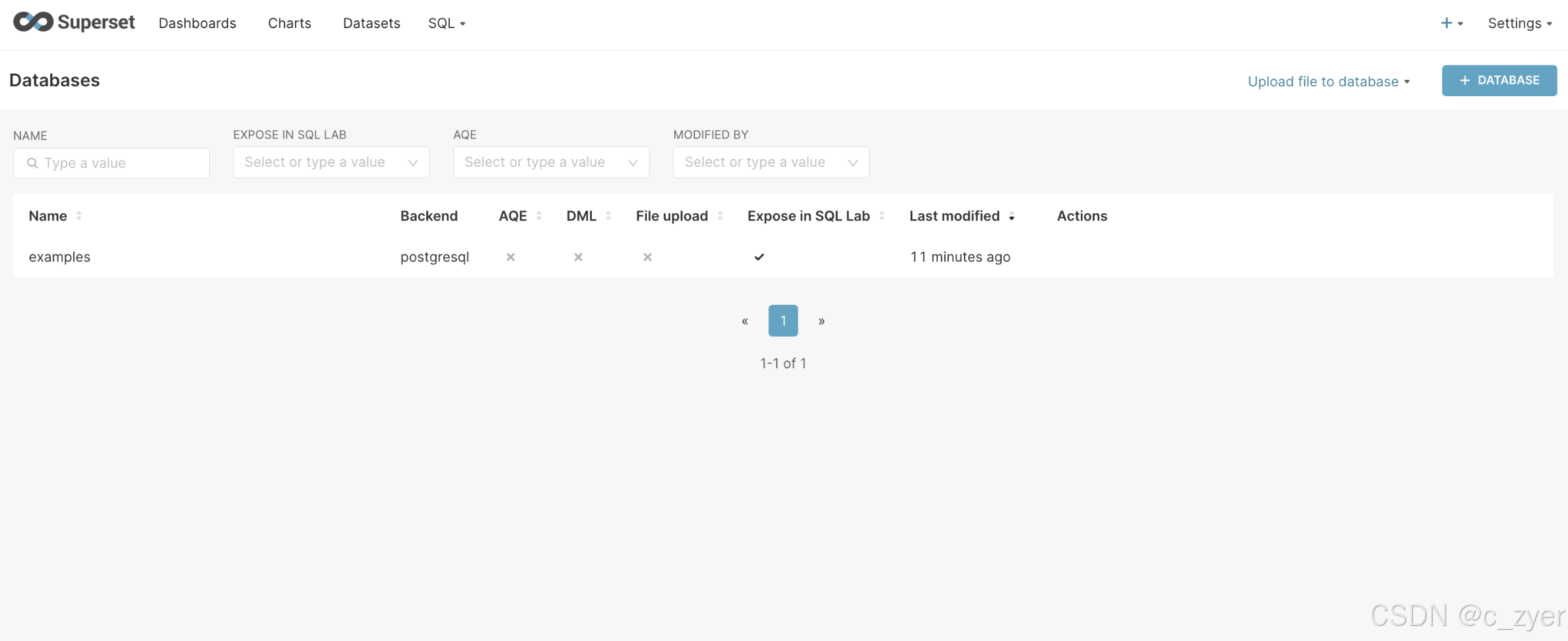This screenshot has height=641, width=1568.
Task: Select the examples database name
Action: [x=60, y=257]
